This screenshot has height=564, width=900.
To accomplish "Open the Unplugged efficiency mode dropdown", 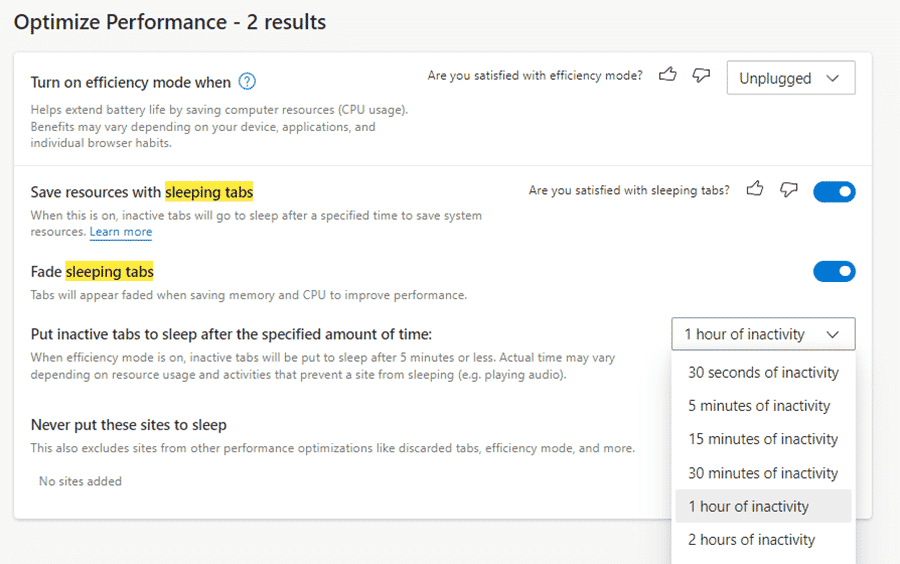I will click(789, 78).
